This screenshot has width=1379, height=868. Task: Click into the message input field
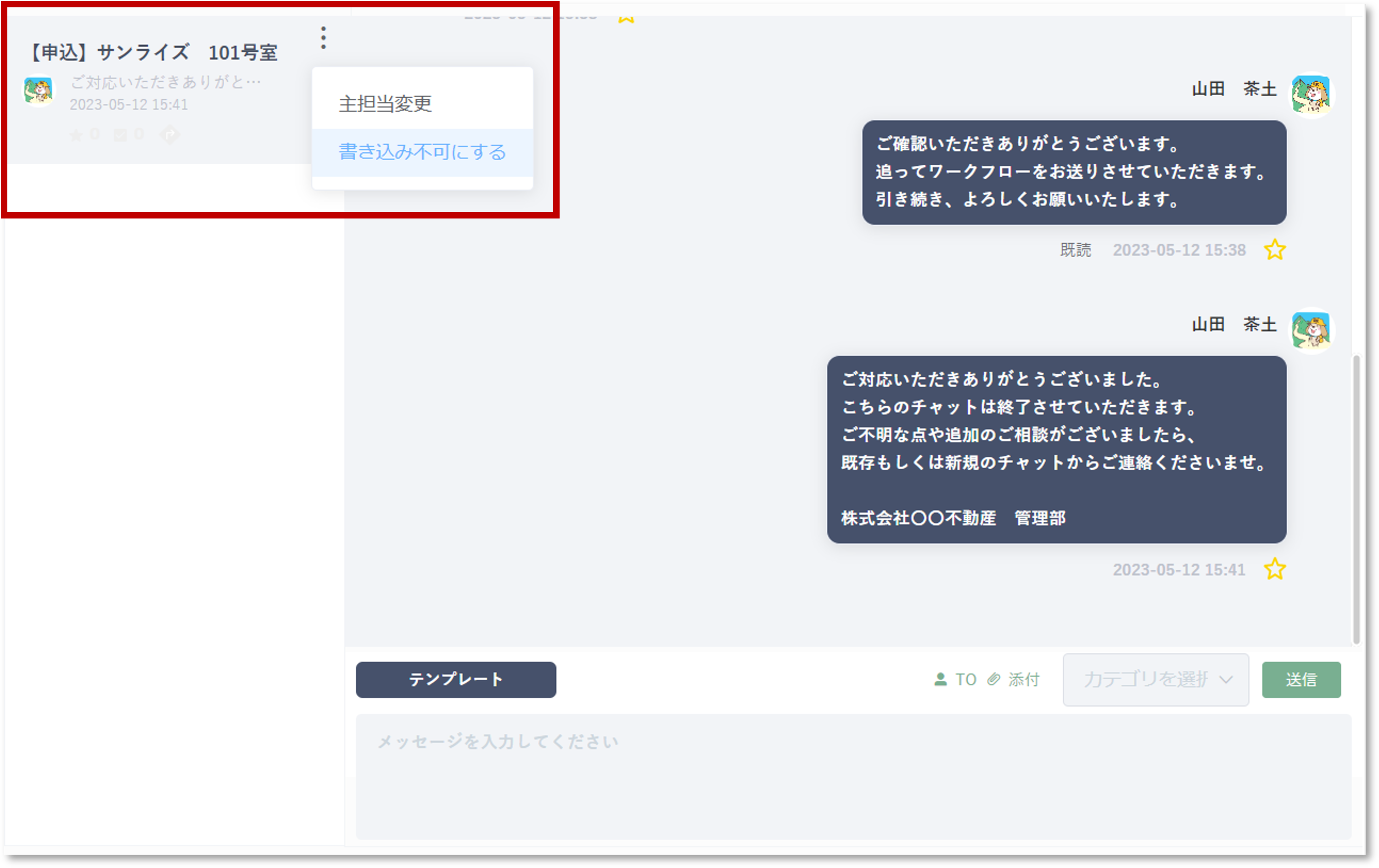pyautogui.click(x=853, y=776)
